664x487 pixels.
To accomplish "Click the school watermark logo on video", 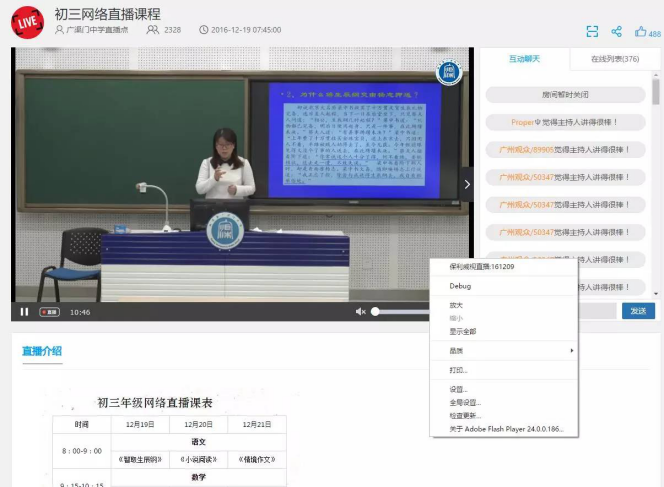I will pos(449,72).
